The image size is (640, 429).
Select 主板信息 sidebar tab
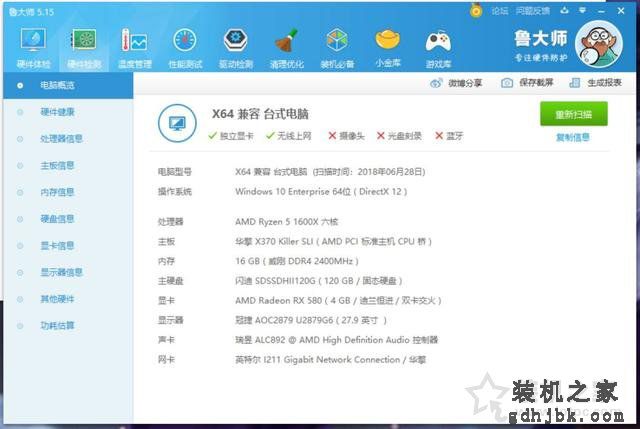tap(68, 165)
